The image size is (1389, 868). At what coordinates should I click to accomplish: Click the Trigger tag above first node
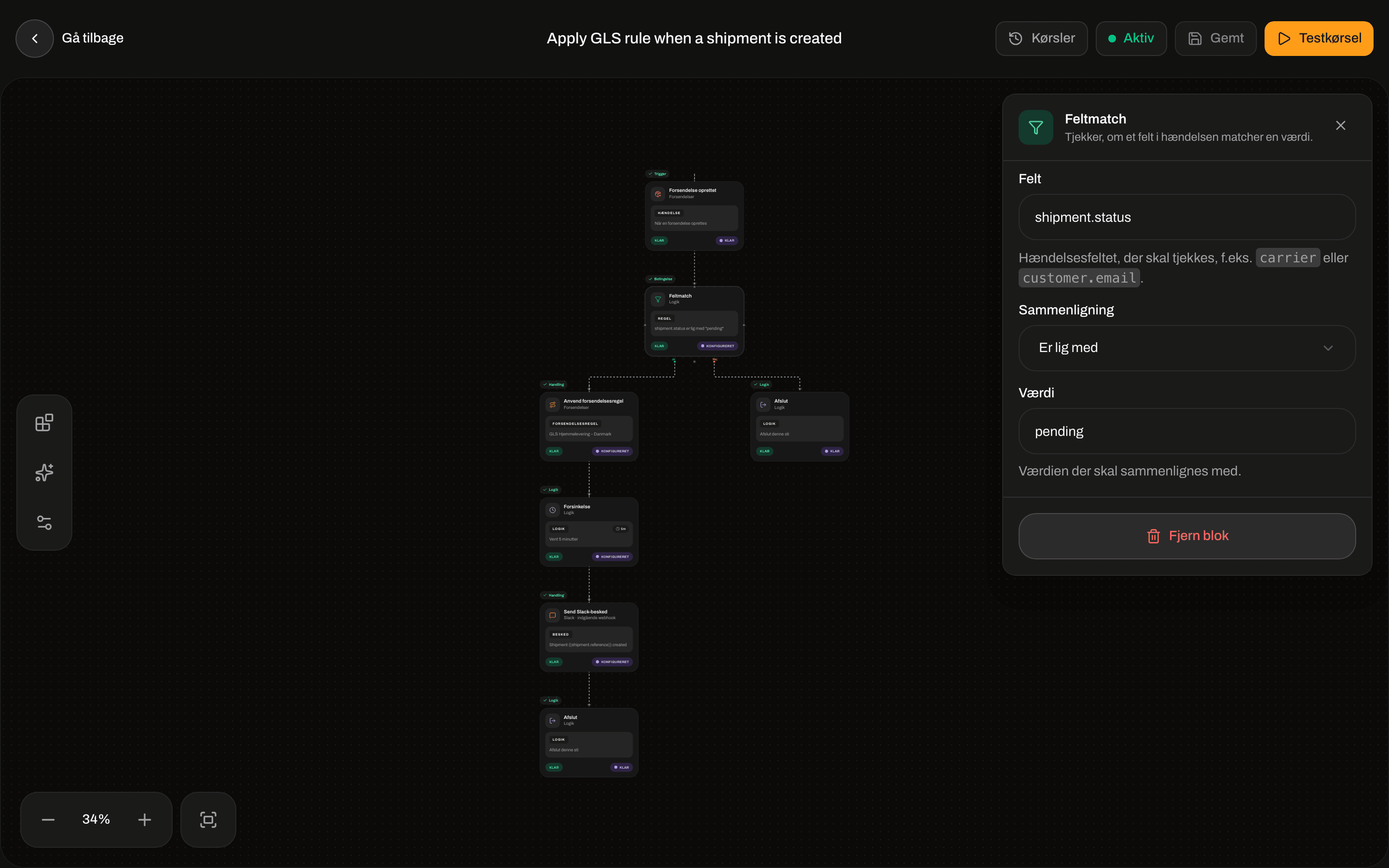658,174
